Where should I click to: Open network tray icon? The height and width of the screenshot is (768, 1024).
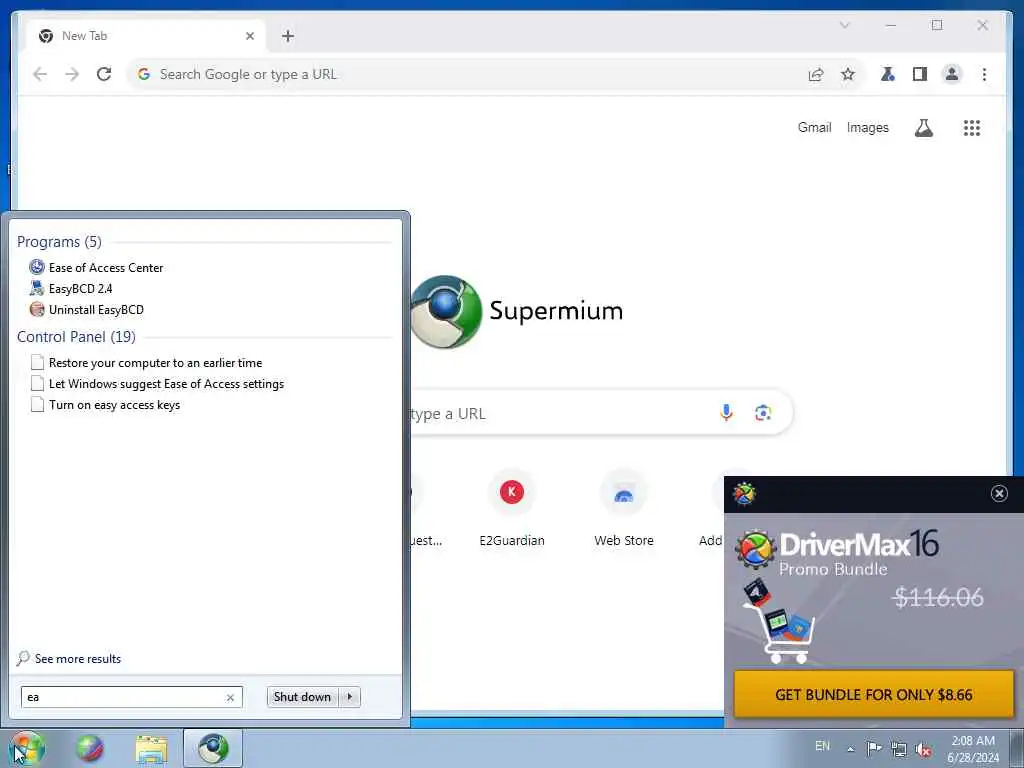[899, 749]
